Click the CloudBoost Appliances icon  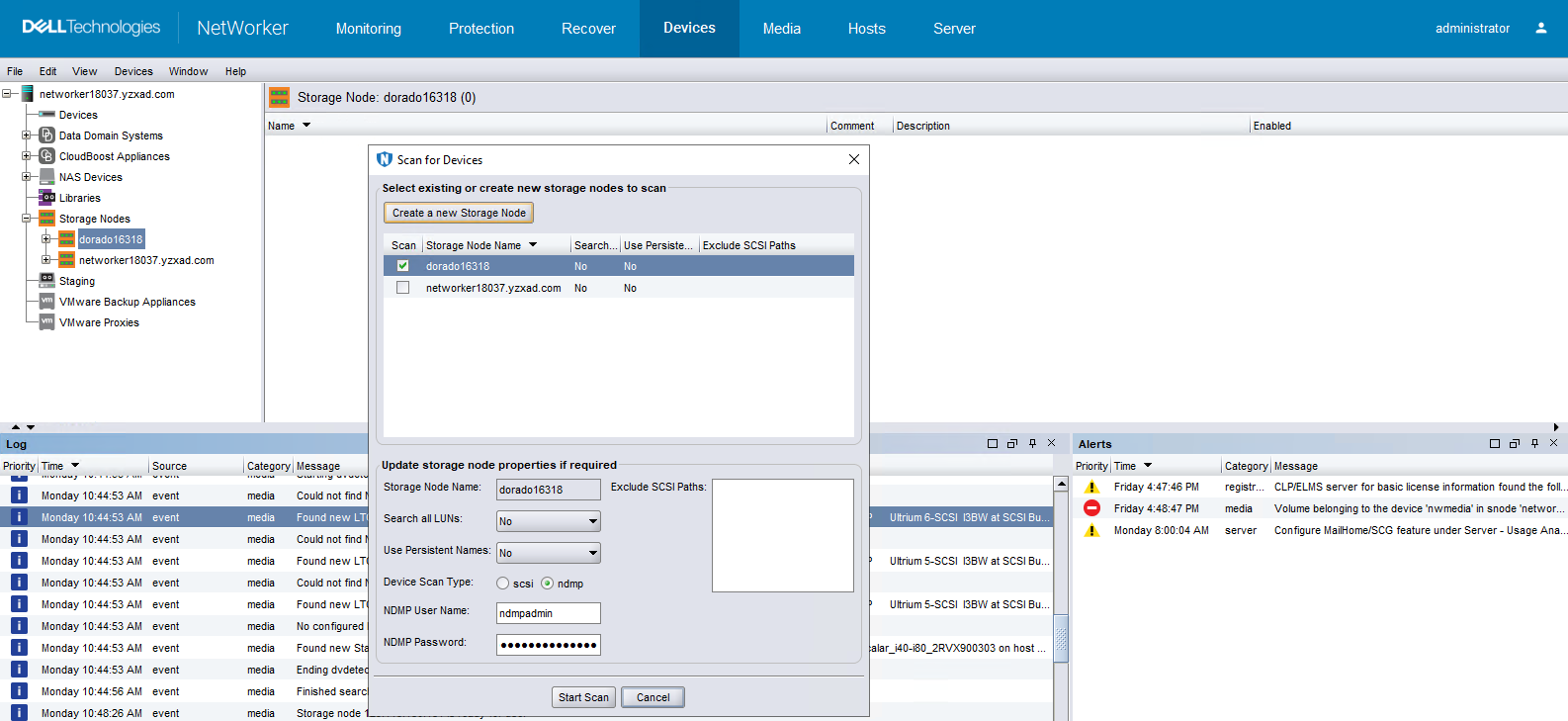point(46,156)
